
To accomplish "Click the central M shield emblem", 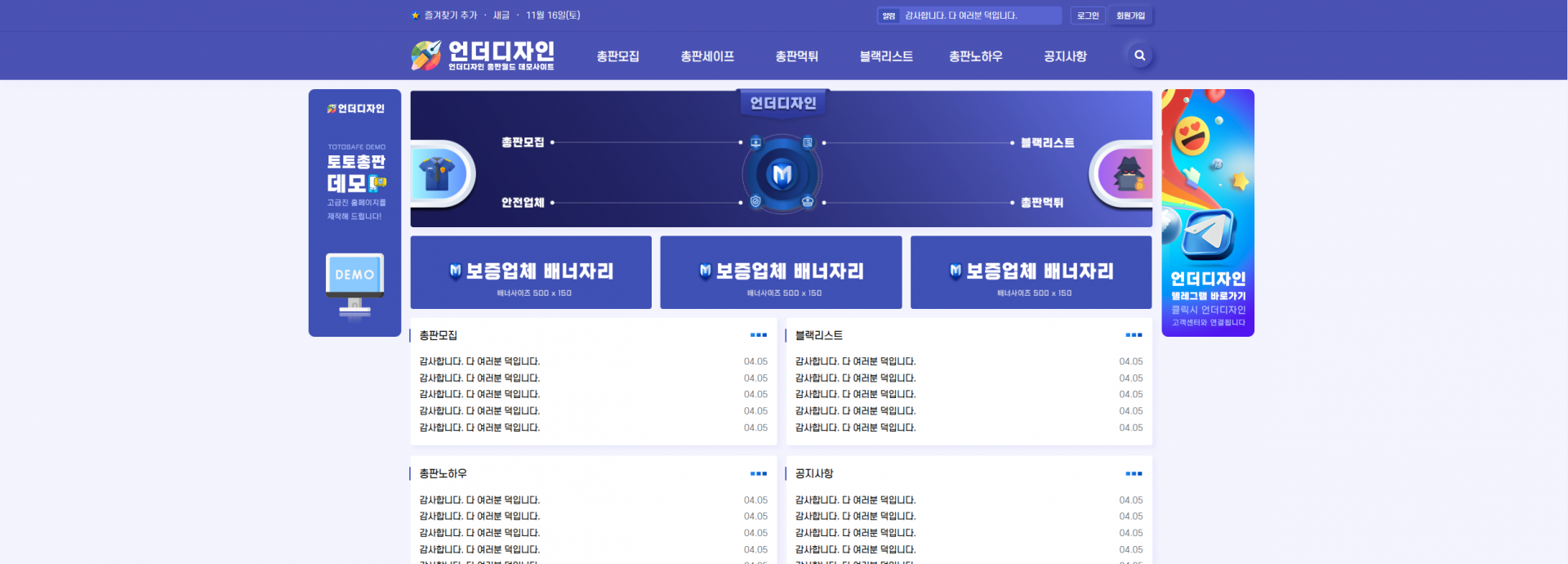I will (782, 173).
